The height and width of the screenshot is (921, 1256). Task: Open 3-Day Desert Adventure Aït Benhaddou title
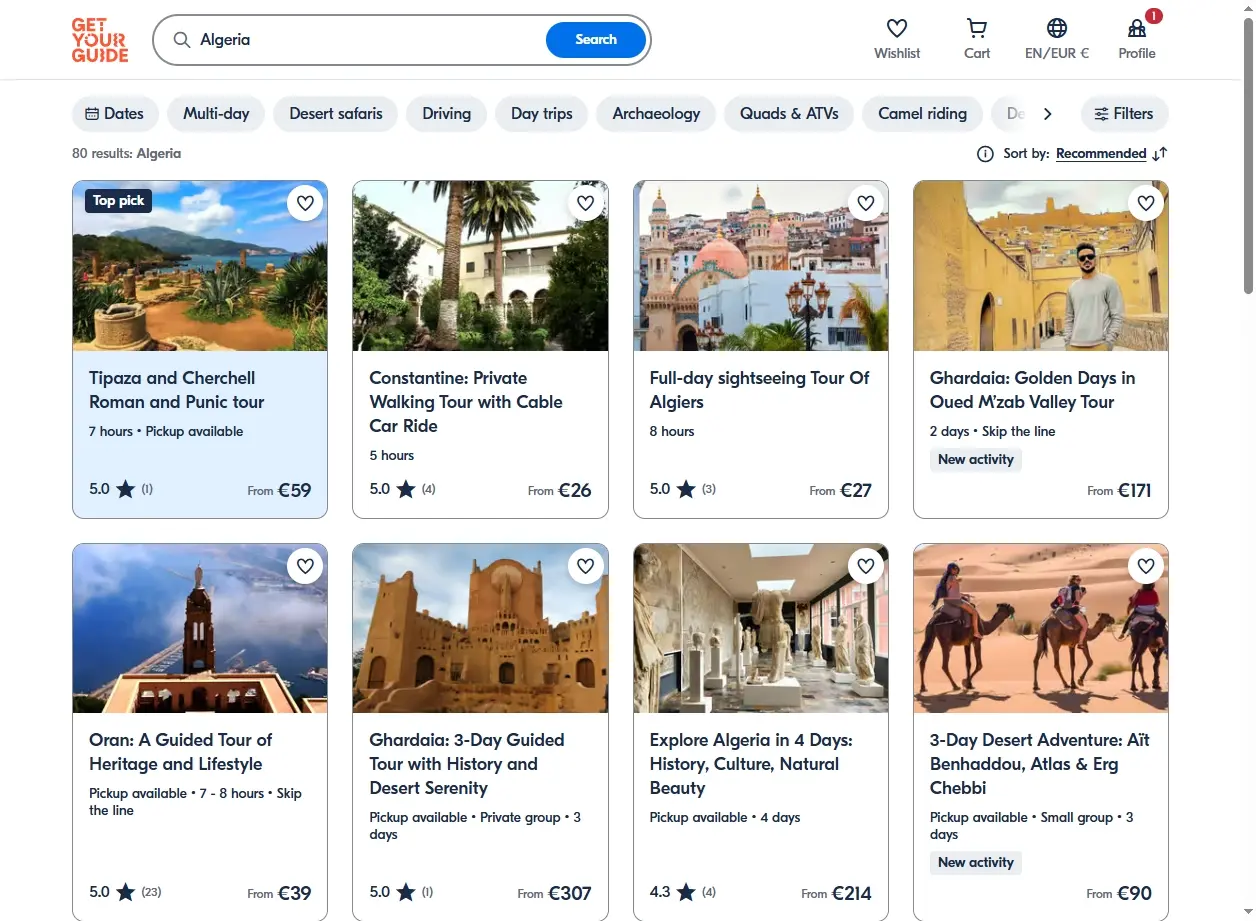tap(1040, 764)
